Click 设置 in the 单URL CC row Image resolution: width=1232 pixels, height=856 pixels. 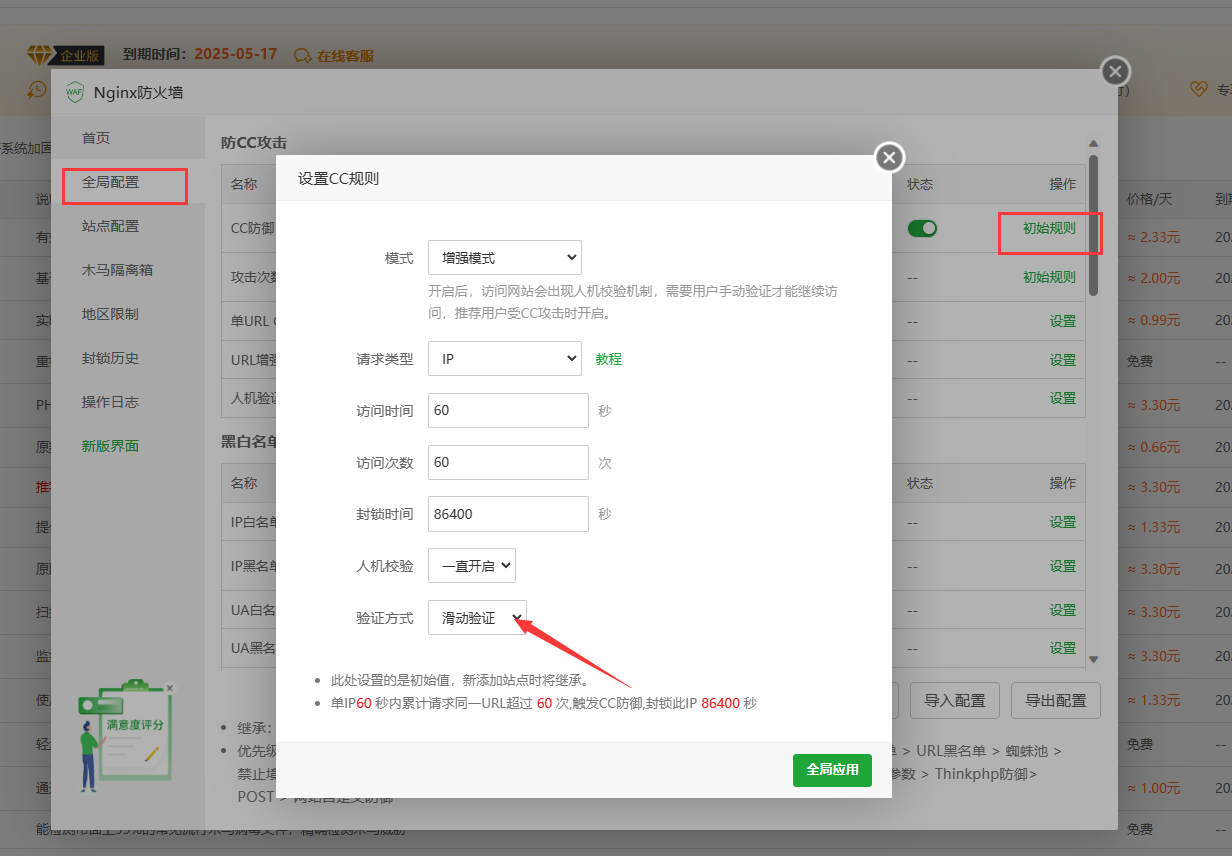1063,321
